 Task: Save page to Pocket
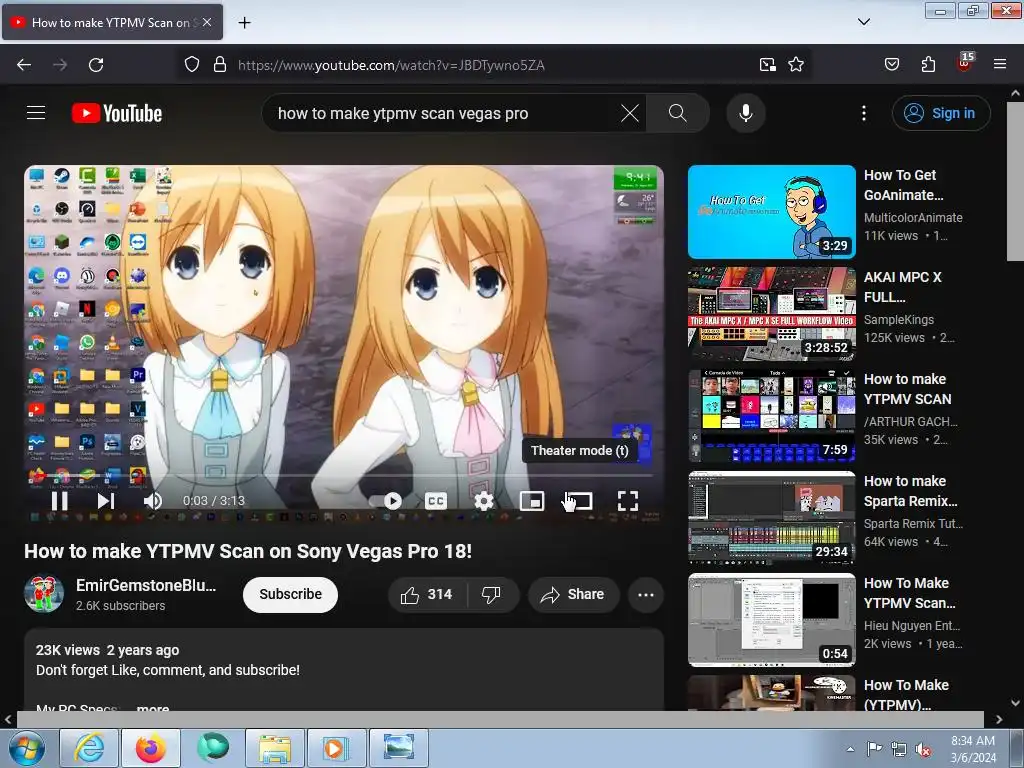click(891, 64)
